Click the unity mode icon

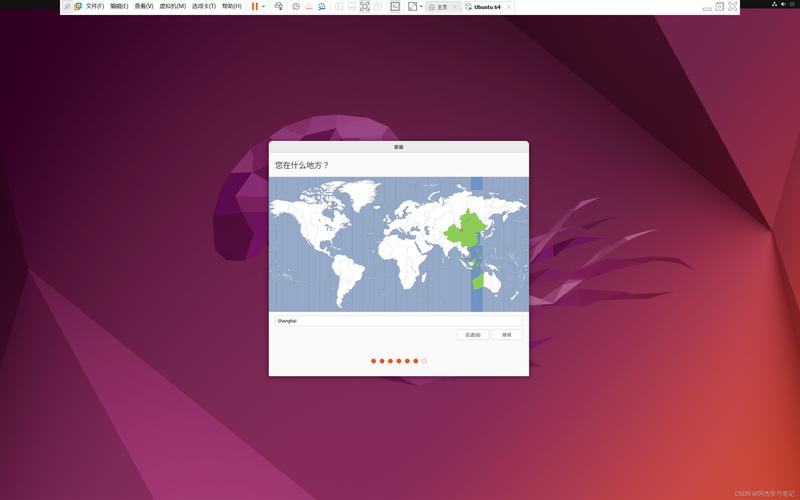(378, 7)
